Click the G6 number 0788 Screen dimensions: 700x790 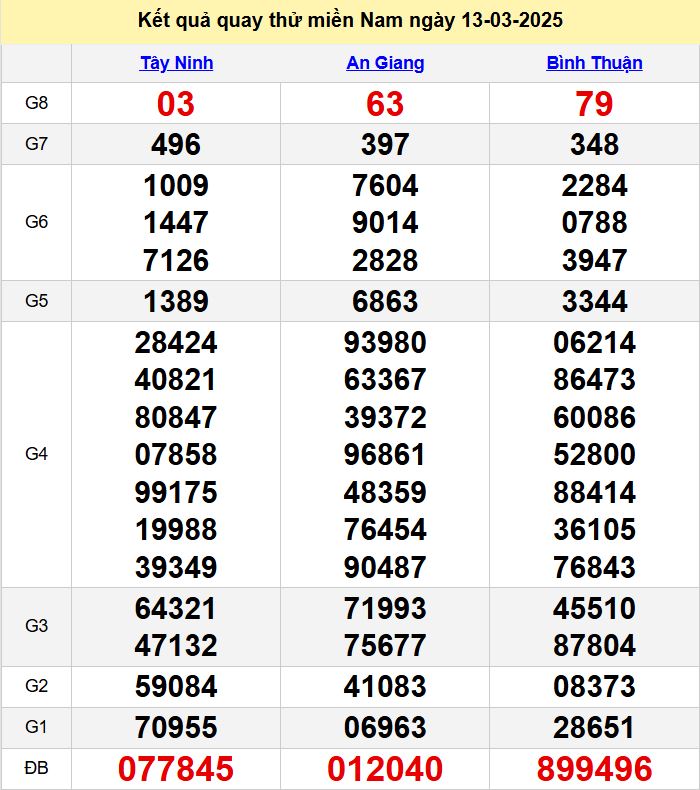(594, 223)
